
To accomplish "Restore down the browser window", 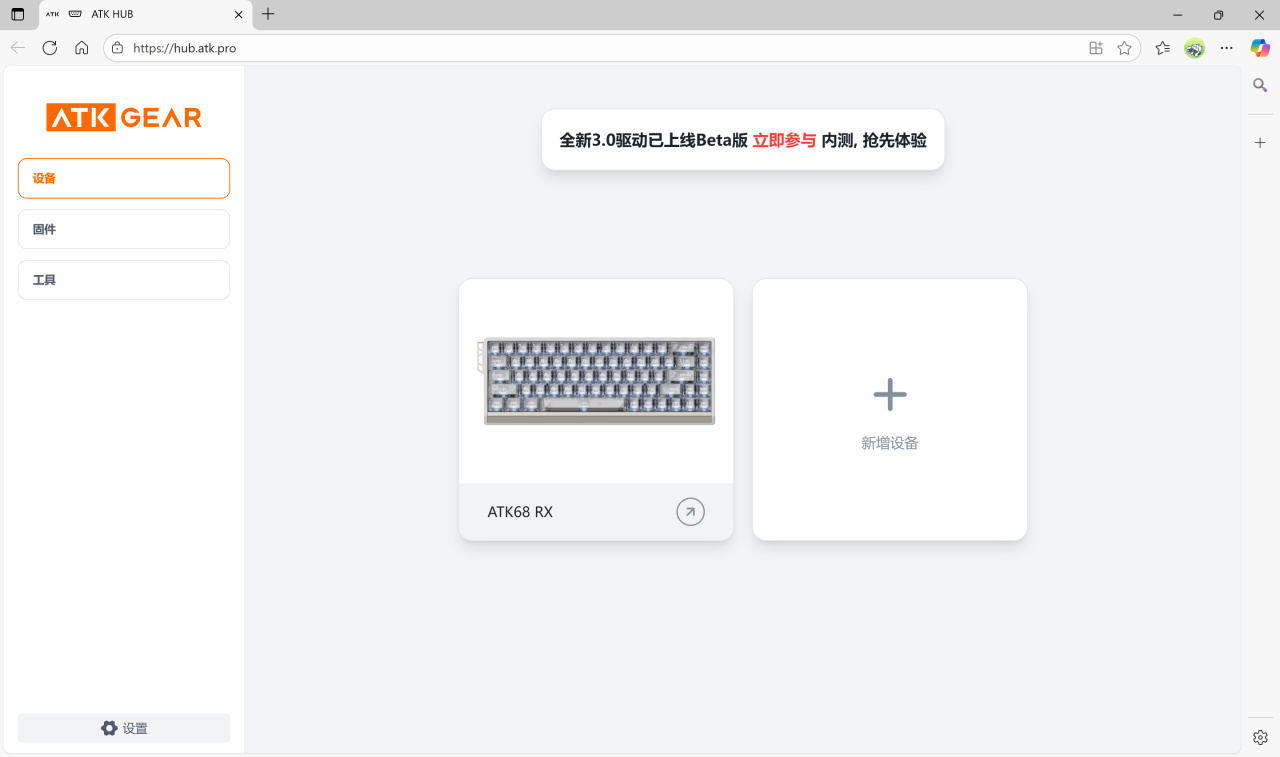I will (x=1218, y=15).
